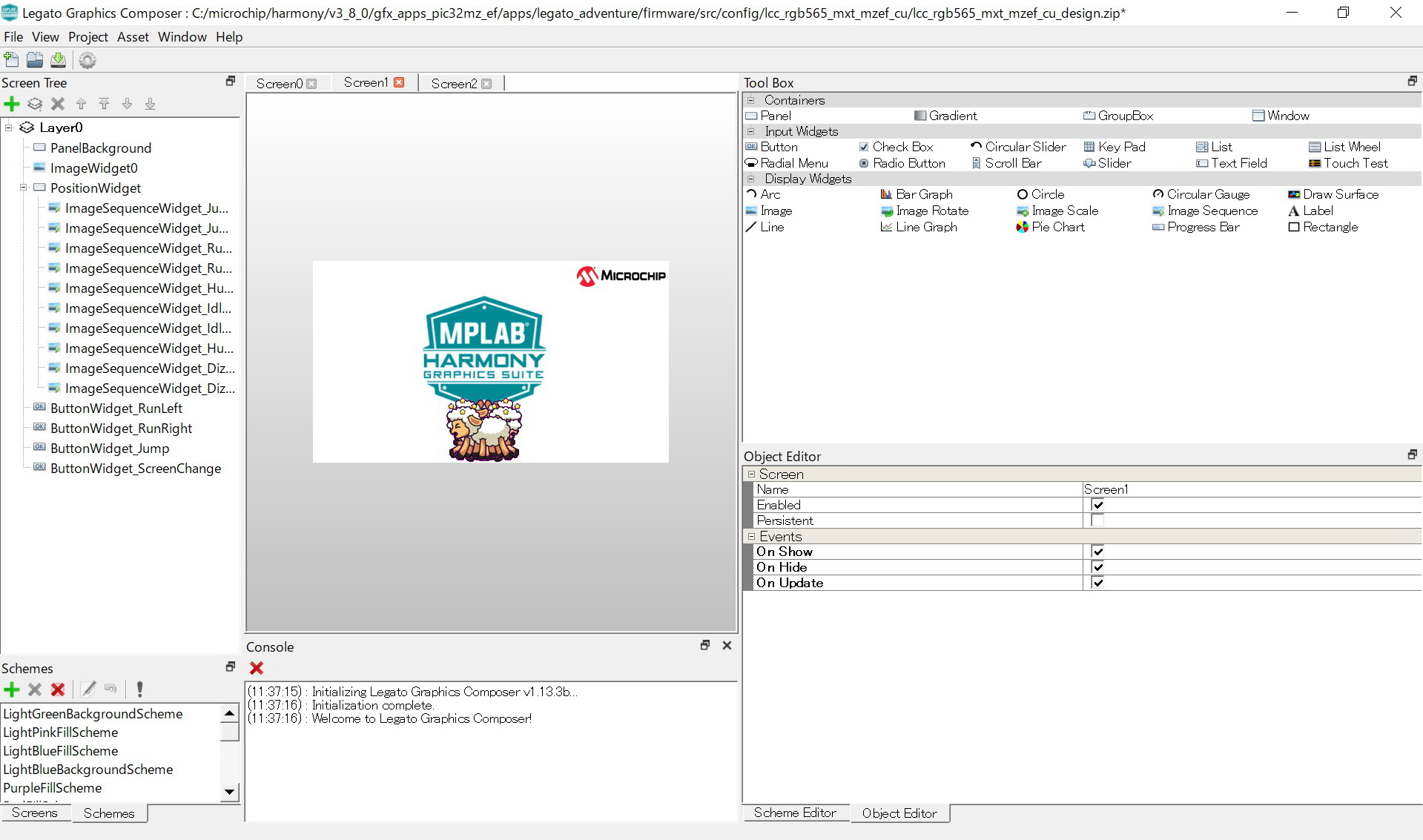Image resolution: width=1423 pixels, height=840 pixels.
Task: Pick the Progress Bar widget tool
Action: click(1196, 227)
